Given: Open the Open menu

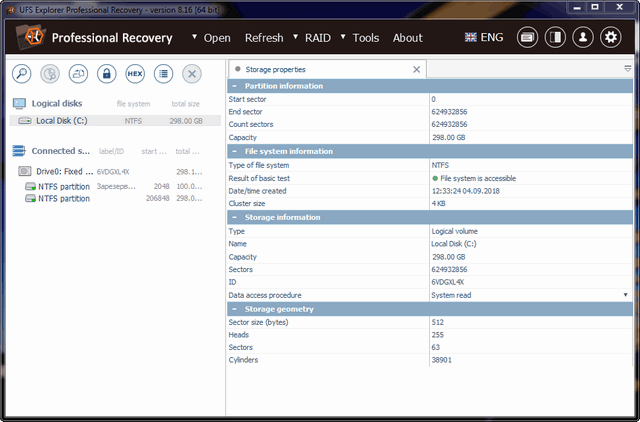Looking at the screenshot, I should [x=217, y=38].
